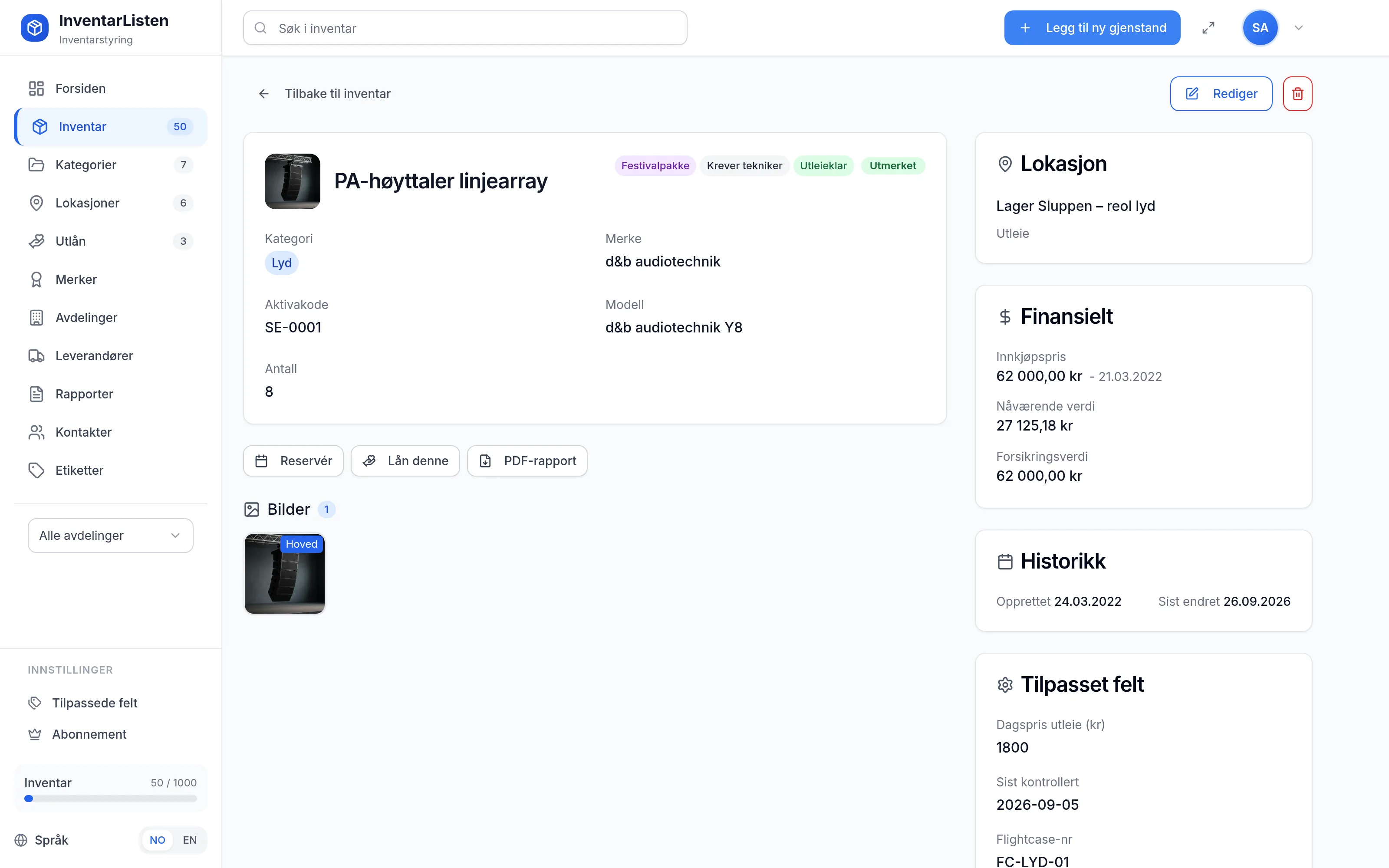Open Kontakter menu item
Image resolution: width=1389 pixels, height=868 pixels.
coord(111,432)
